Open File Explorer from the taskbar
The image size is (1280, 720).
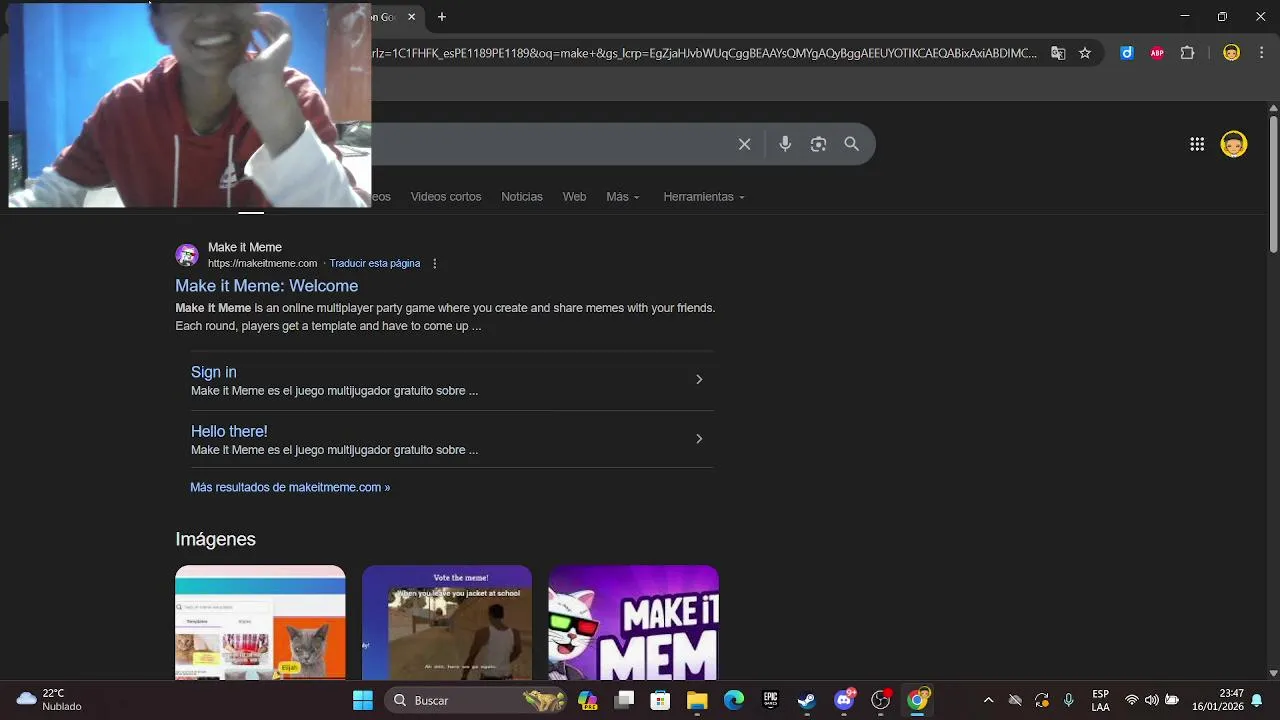pos(697,700)
